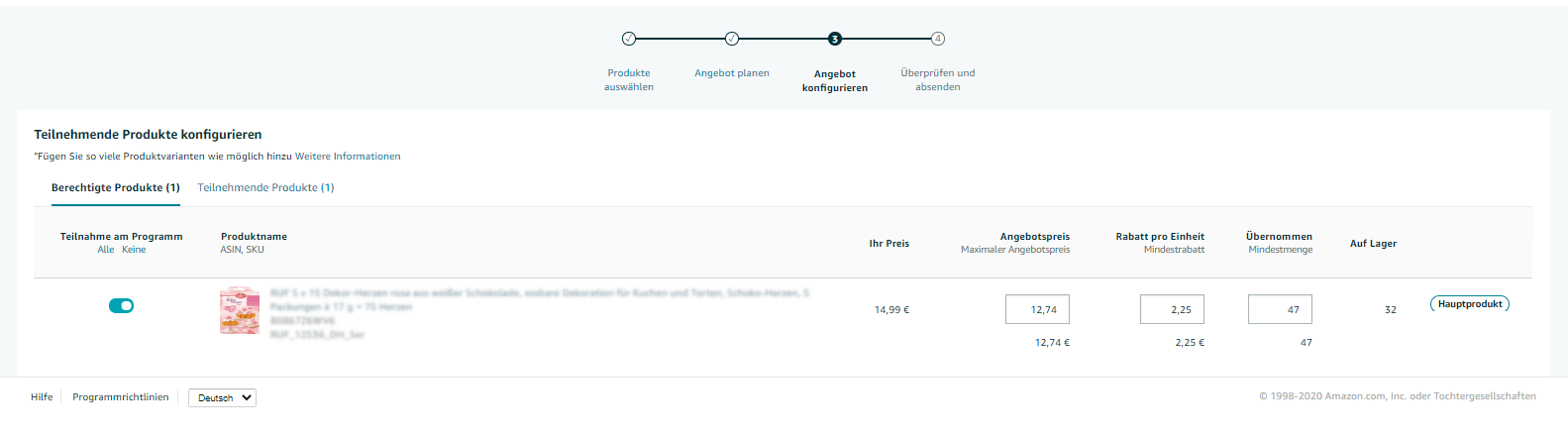Go to step four circle
Image resolution: width=1568 pixels, height=439 pixels.
tap(938, 39)
